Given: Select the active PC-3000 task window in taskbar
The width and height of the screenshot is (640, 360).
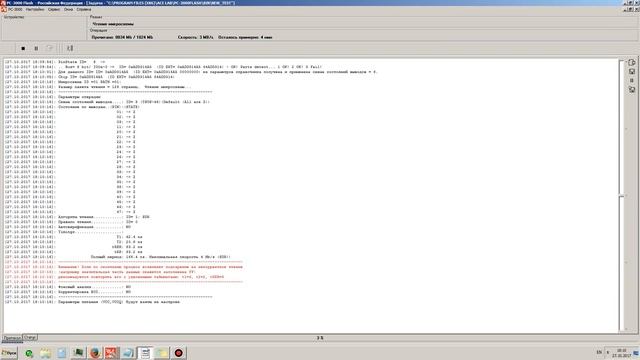Looking at the screenshot, I should tap(145, 353).
